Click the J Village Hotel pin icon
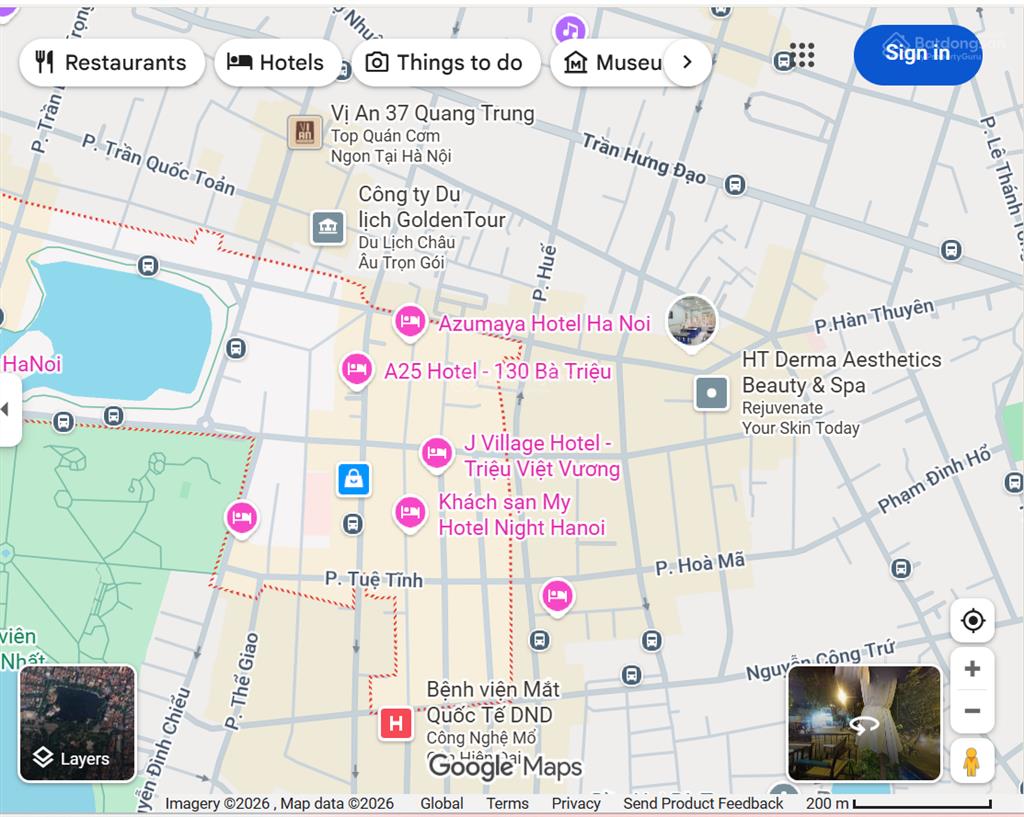 pyautogui.click(x=436, y=453)
